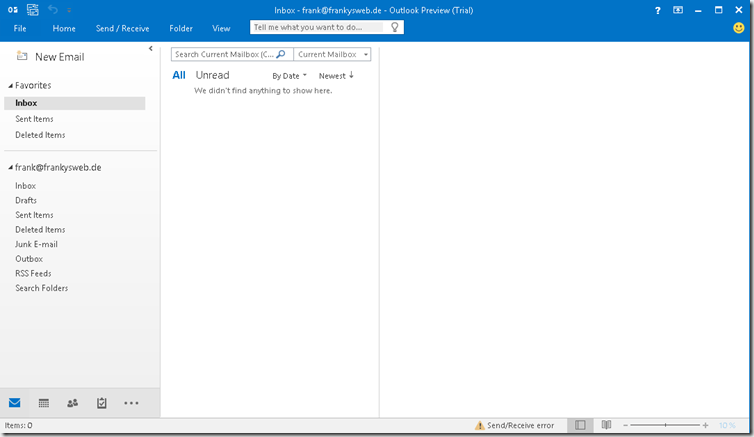Switch to Reading view layout button
The width and height of the screenshot is (754, 437).
pos(606,425)
